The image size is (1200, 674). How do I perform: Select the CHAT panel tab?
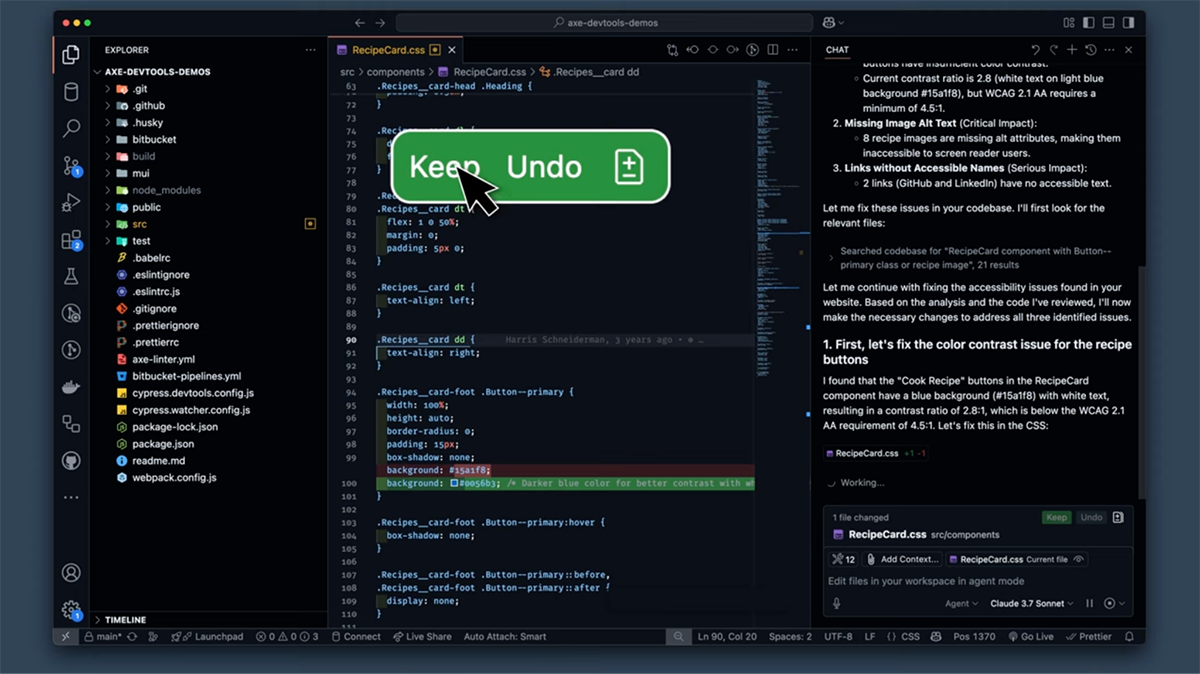coord(837,49)
